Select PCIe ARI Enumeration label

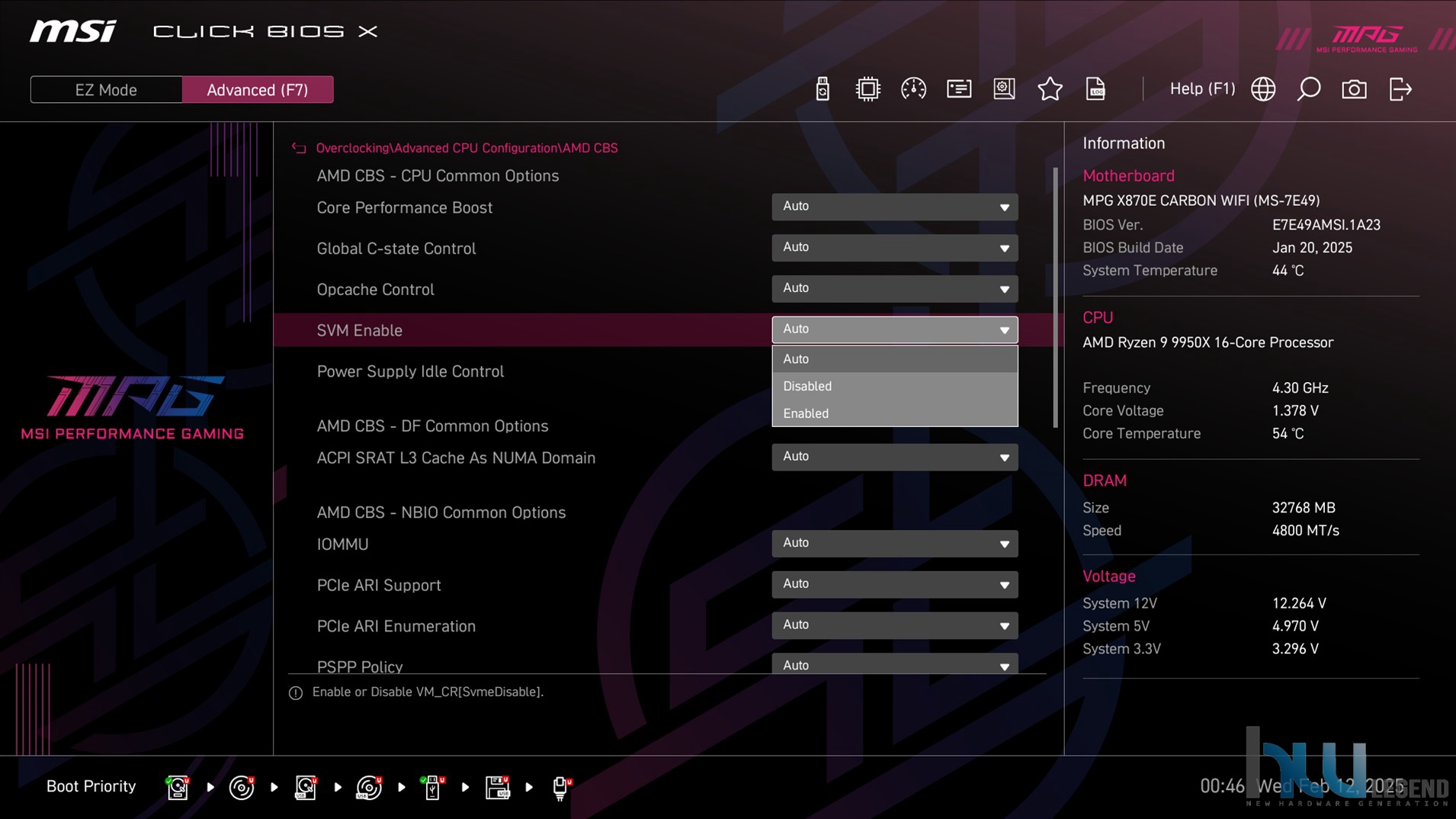(396, 626)
